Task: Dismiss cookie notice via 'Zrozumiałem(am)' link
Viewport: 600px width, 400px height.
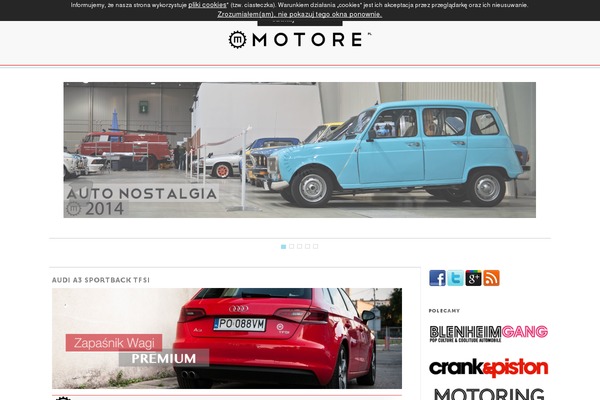Action: [300, 15]
